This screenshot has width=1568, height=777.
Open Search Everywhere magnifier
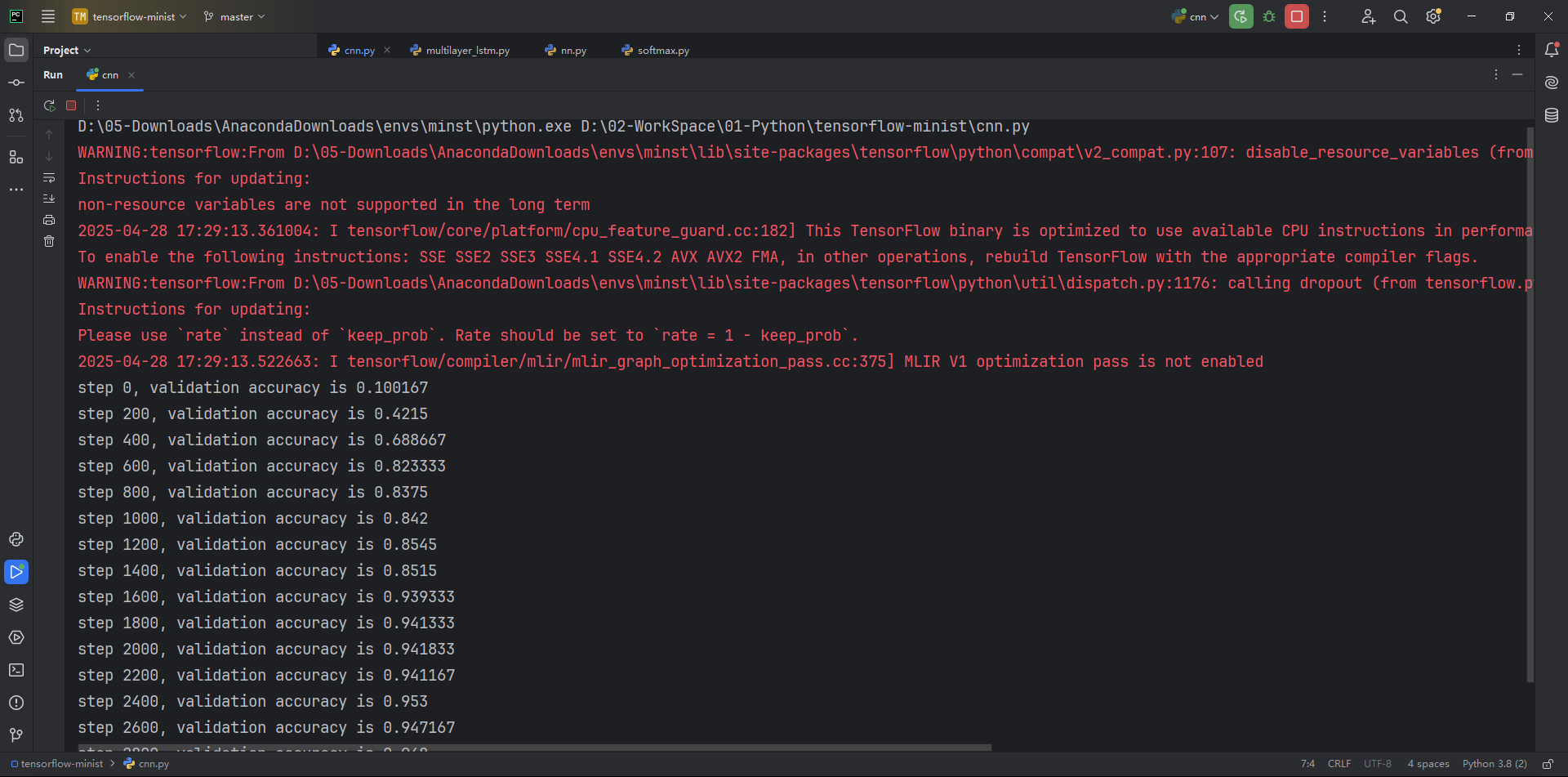(1401, 16)
